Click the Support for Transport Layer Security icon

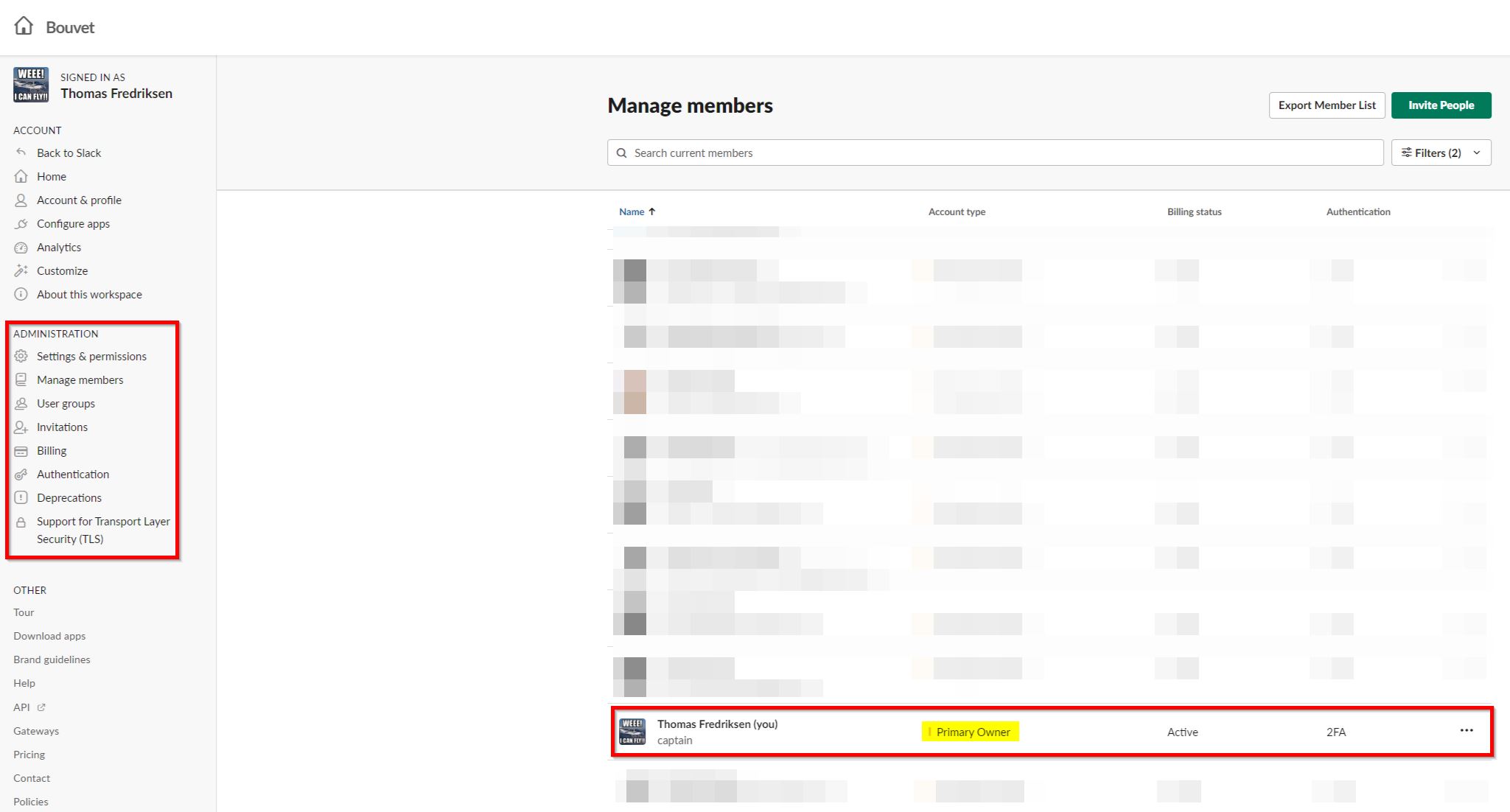[x=21, y=521]
